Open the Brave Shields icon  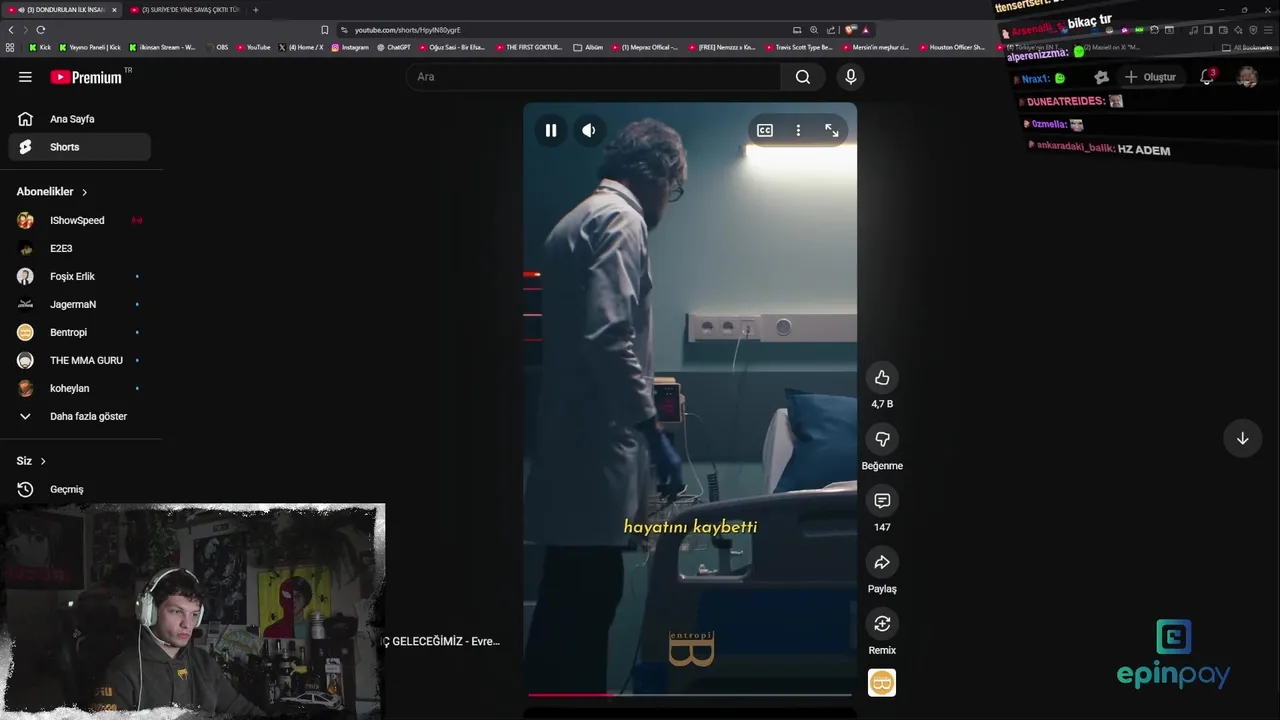pos(851,30)
